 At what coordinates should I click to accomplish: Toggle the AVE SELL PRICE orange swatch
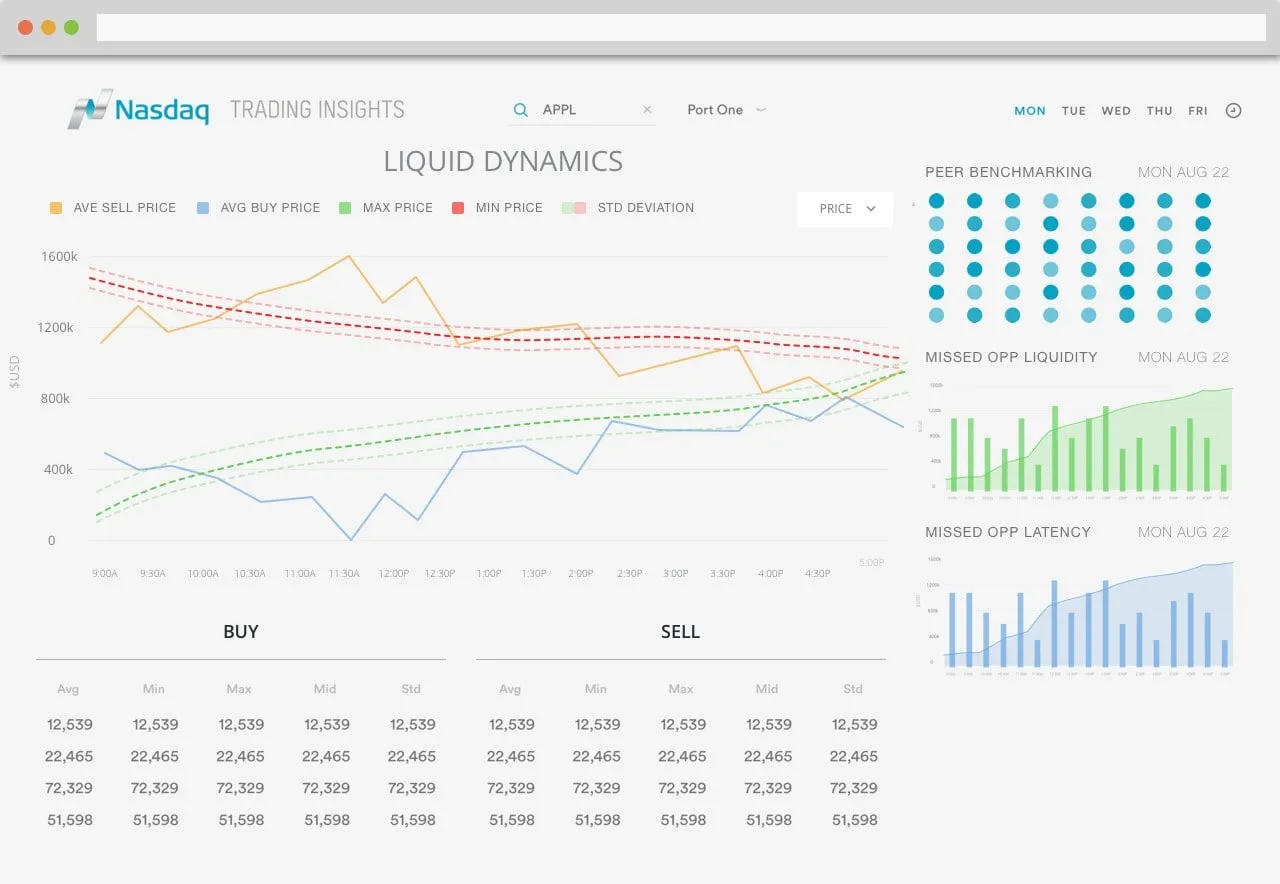(x=56, y=208)
